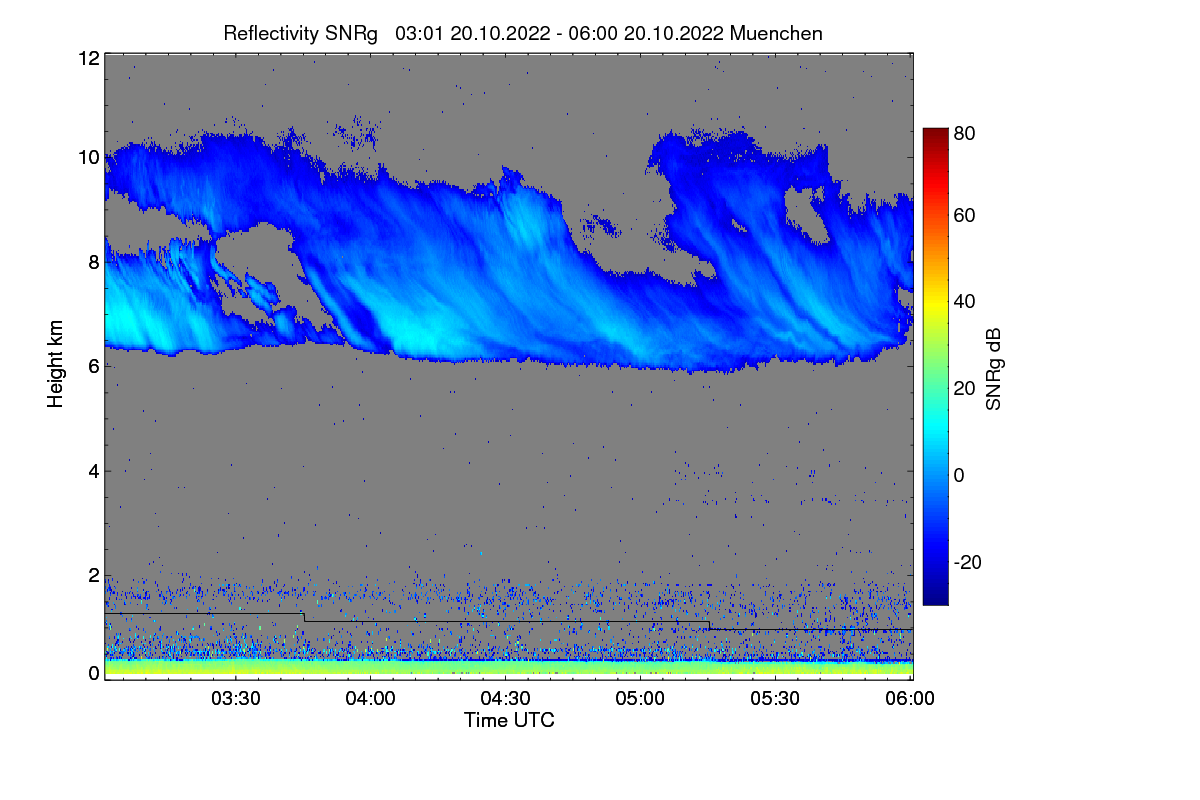
Task: Click the colorbar value 40
Action: click(965, 302)
